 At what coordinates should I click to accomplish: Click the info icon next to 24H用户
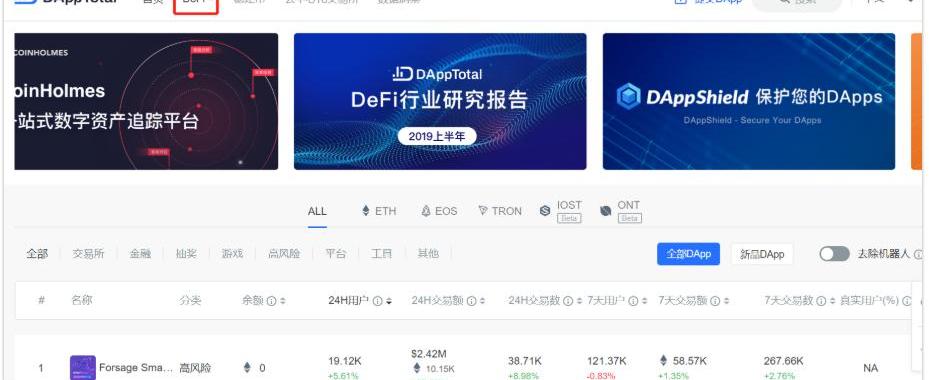pyautogui.click(x=377, y=301)
